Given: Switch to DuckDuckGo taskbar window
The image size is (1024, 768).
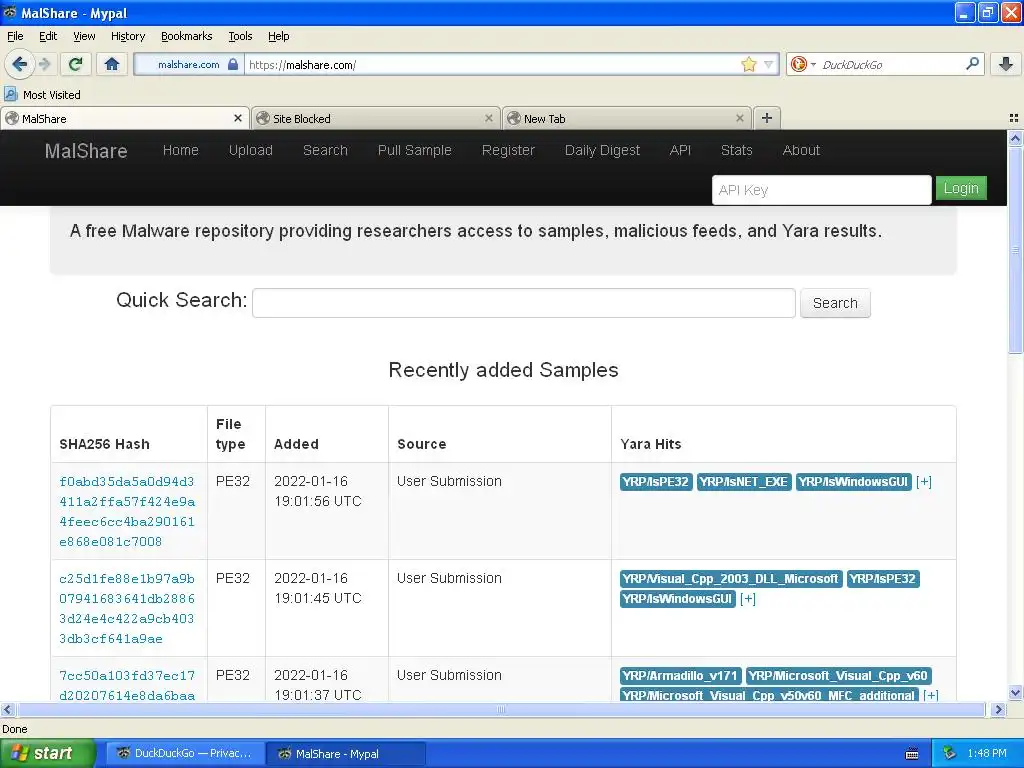Looking at the screenshot, I should click(185, 753).
